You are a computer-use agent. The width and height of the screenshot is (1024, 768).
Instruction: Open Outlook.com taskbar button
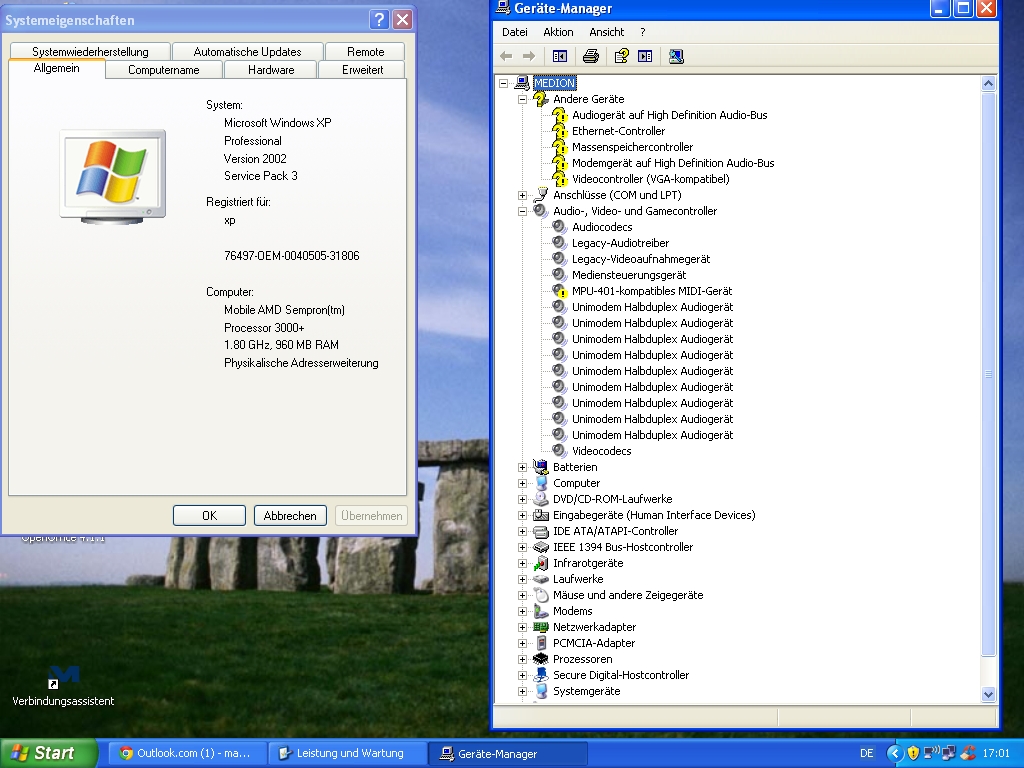point(187,753)
